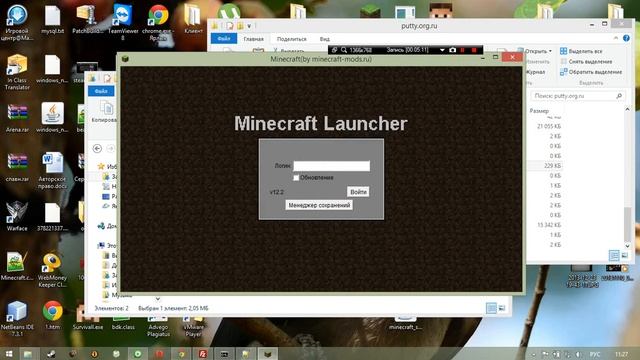Viewport: 640px width, 360px height.
Task: Select the 229 КБ size entry
Action: click(x=552, y=166)
